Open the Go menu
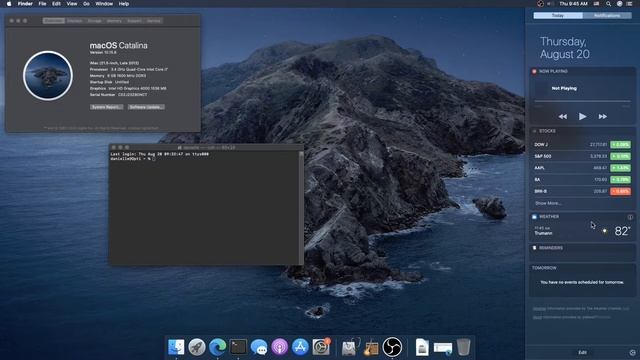The height and width of the screenshot is (360, 640). (x=87, y=4)
